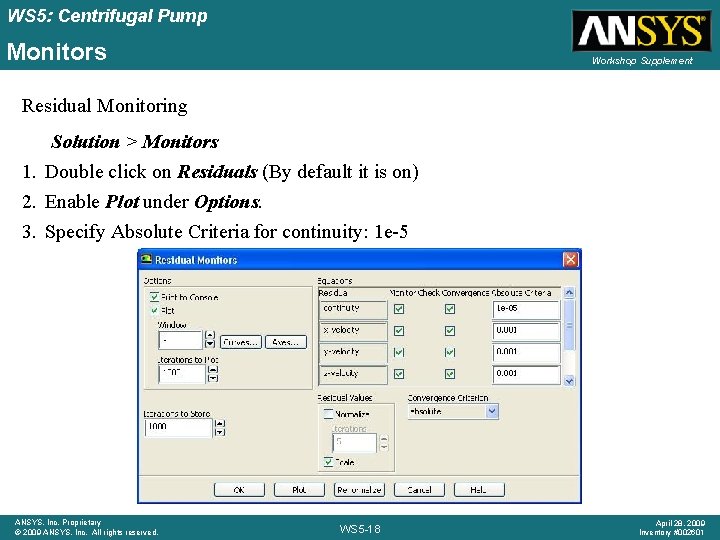Image resolution: width=720 pixels, height=540 pixels.
Task: Click z-velocity Absolute Criteria field
Action: coord(526,374)
